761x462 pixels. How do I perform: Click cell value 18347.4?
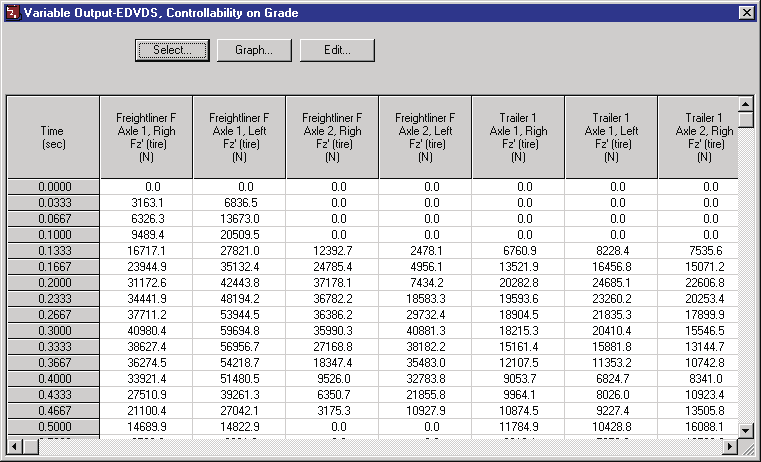332,363
